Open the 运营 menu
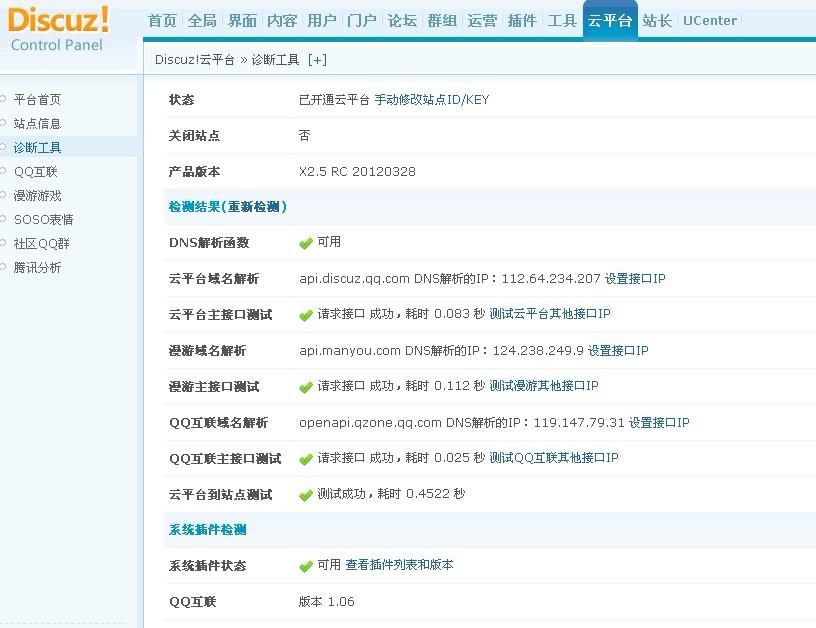The height and width of the screenshot is (628, 816). [x=482, y=21]
